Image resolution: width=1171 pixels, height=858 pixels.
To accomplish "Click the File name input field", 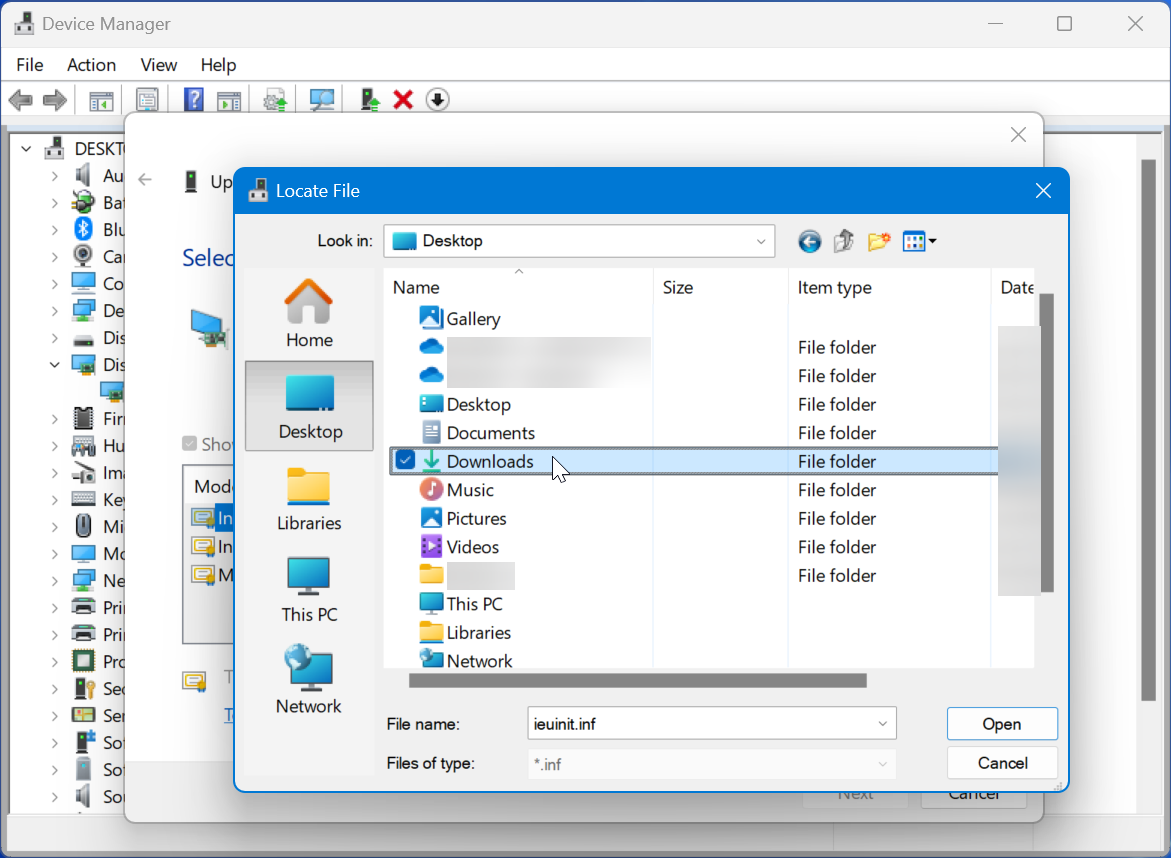I will tap(701, 724).
